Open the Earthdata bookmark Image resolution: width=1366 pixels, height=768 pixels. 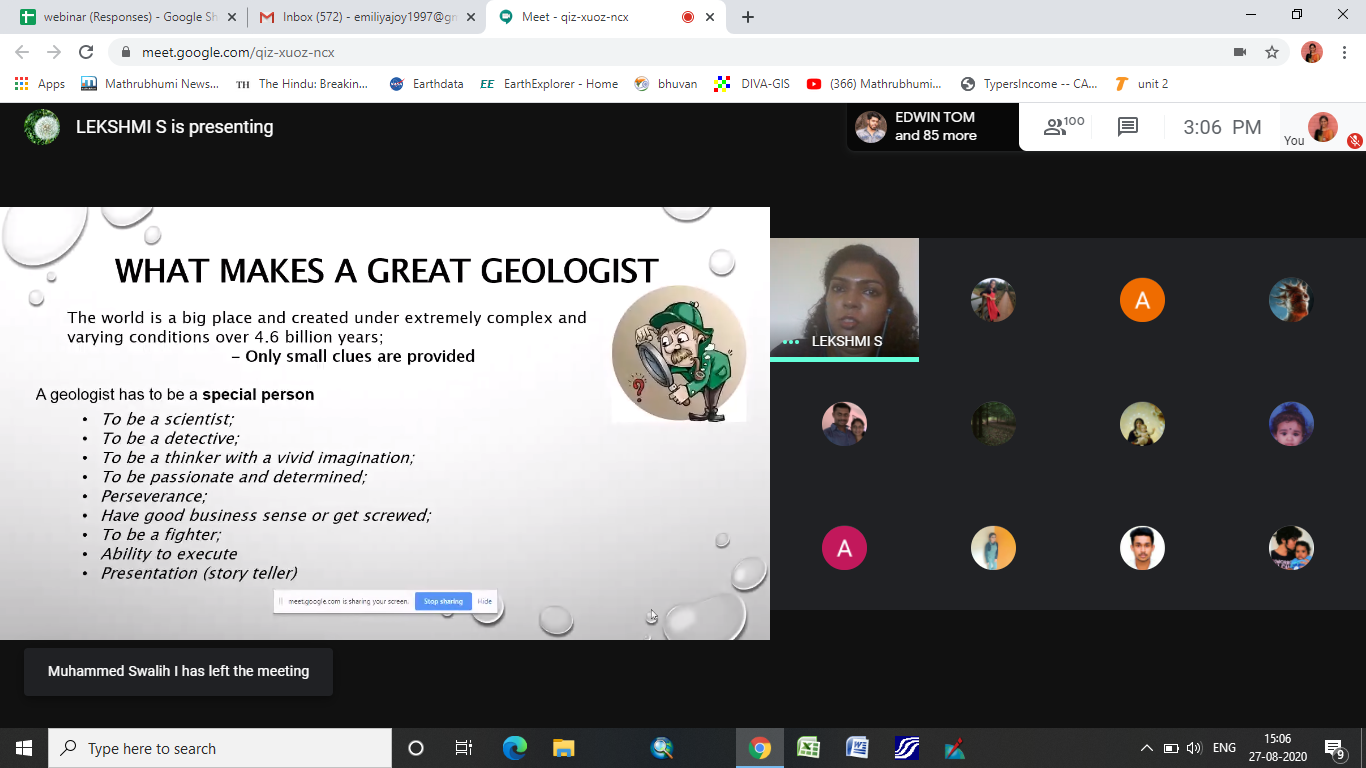pyautogui.click(x=427, y=84)
